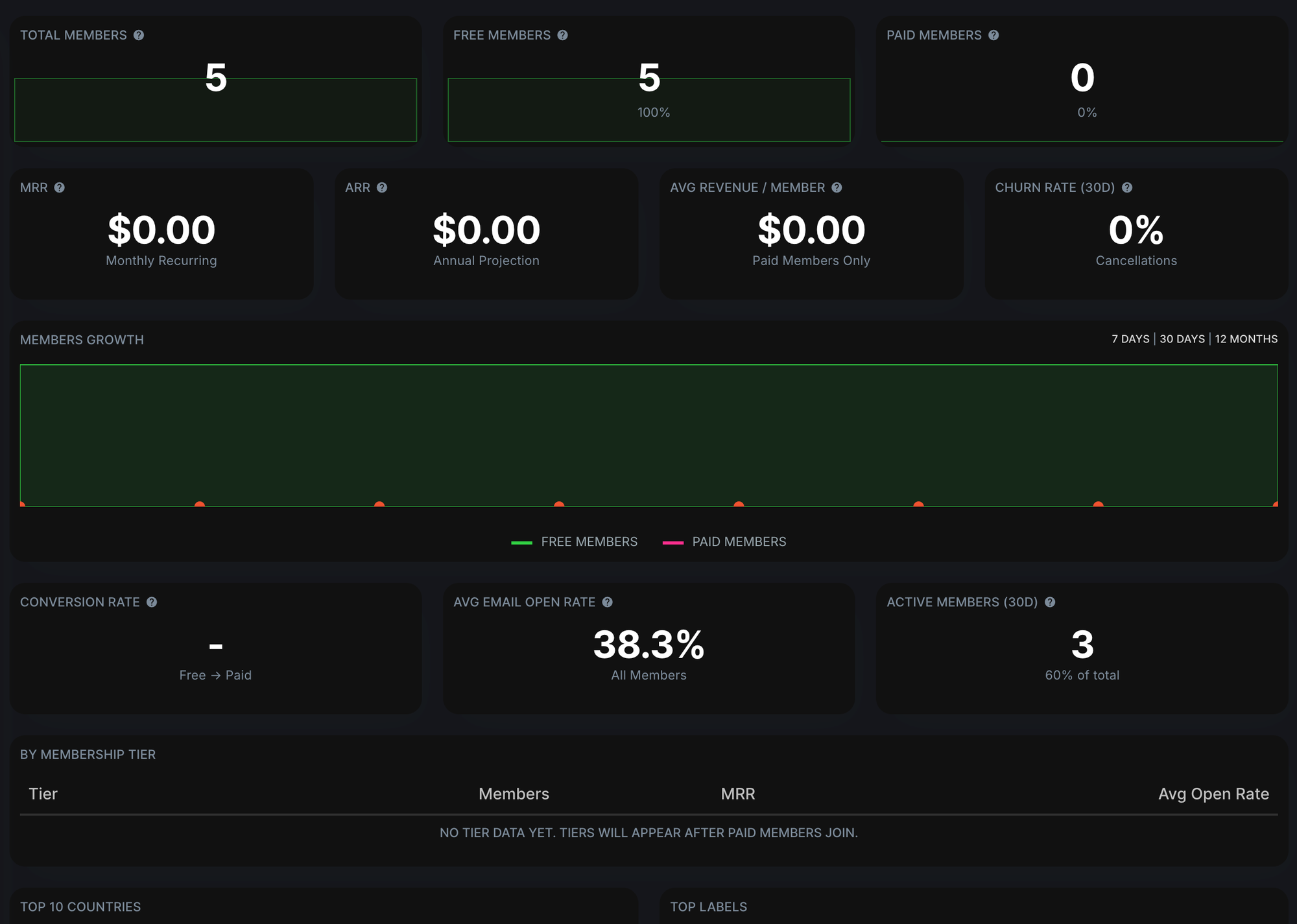Click Avg Email Open Rate help icon
The width and height of the screenshot is (1297, 924).
pos(607,602)
